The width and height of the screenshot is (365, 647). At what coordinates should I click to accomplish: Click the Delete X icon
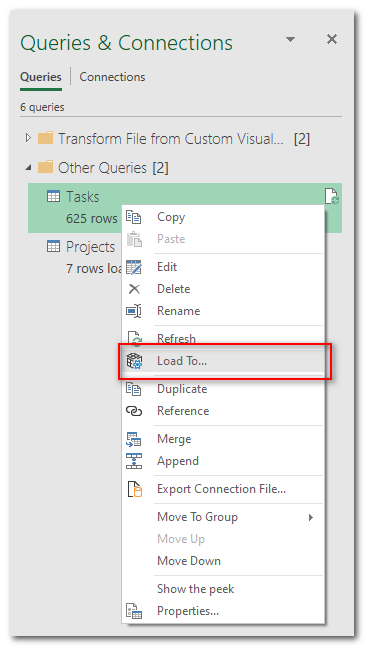coord(134,289)
